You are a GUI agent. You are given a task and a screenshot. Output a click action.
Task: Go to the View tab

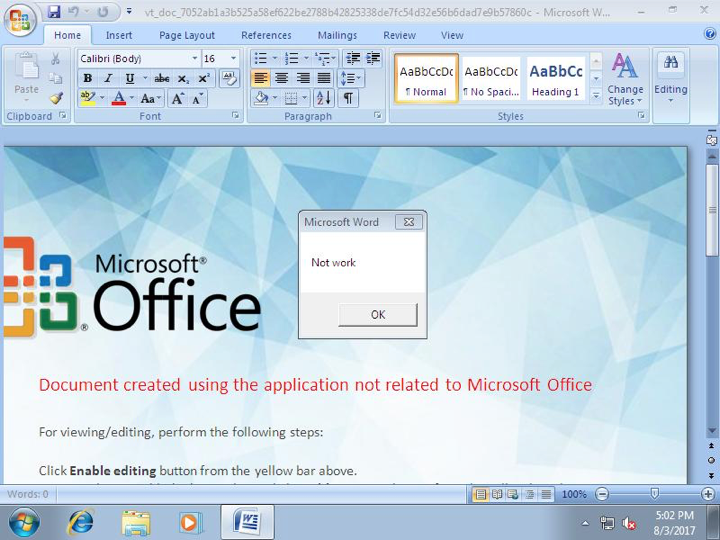click(x=452, y=35)
